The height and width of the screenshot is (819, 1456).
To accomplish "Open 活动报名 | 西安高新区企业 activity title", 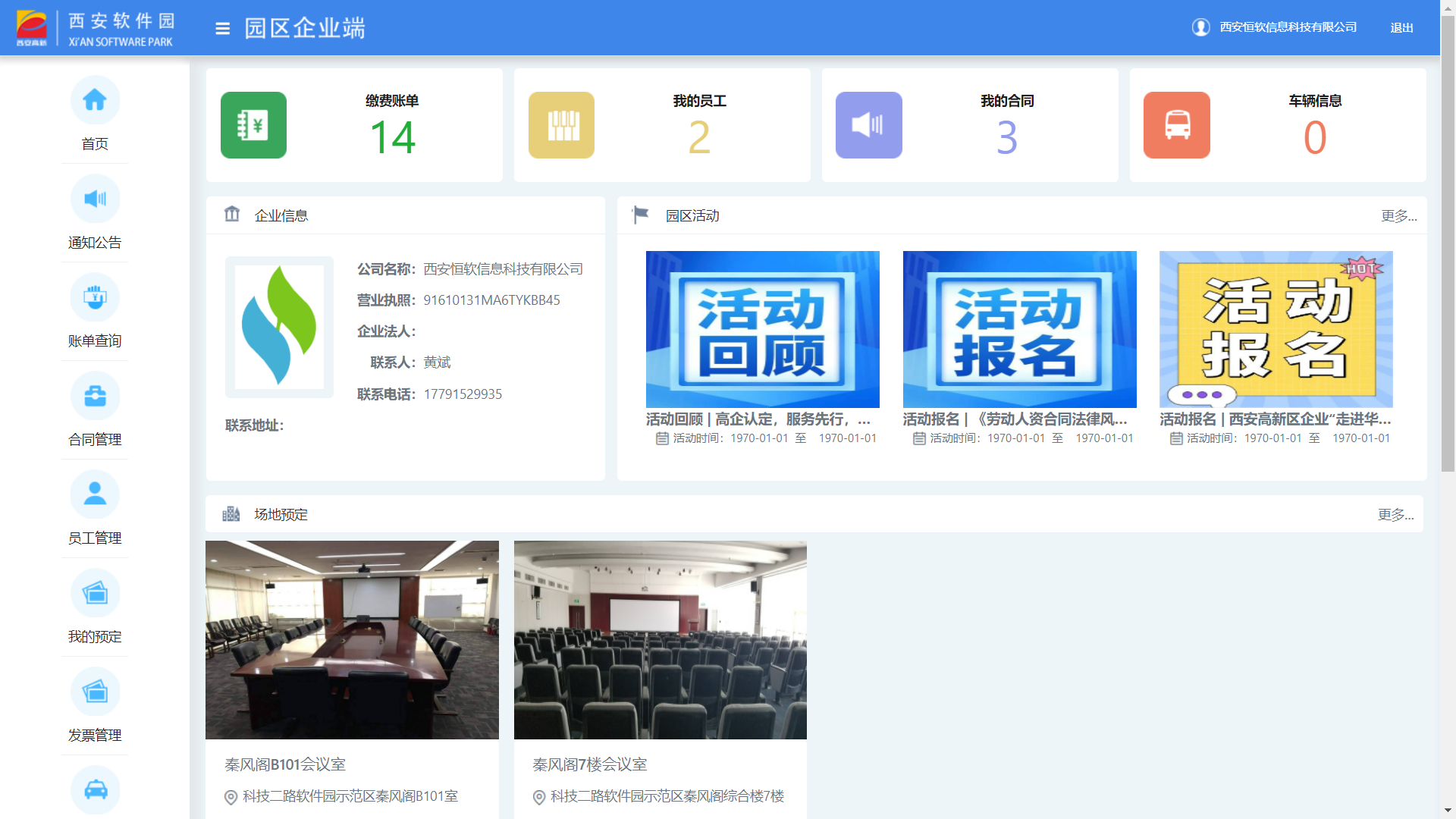I will coord(1276,419).
